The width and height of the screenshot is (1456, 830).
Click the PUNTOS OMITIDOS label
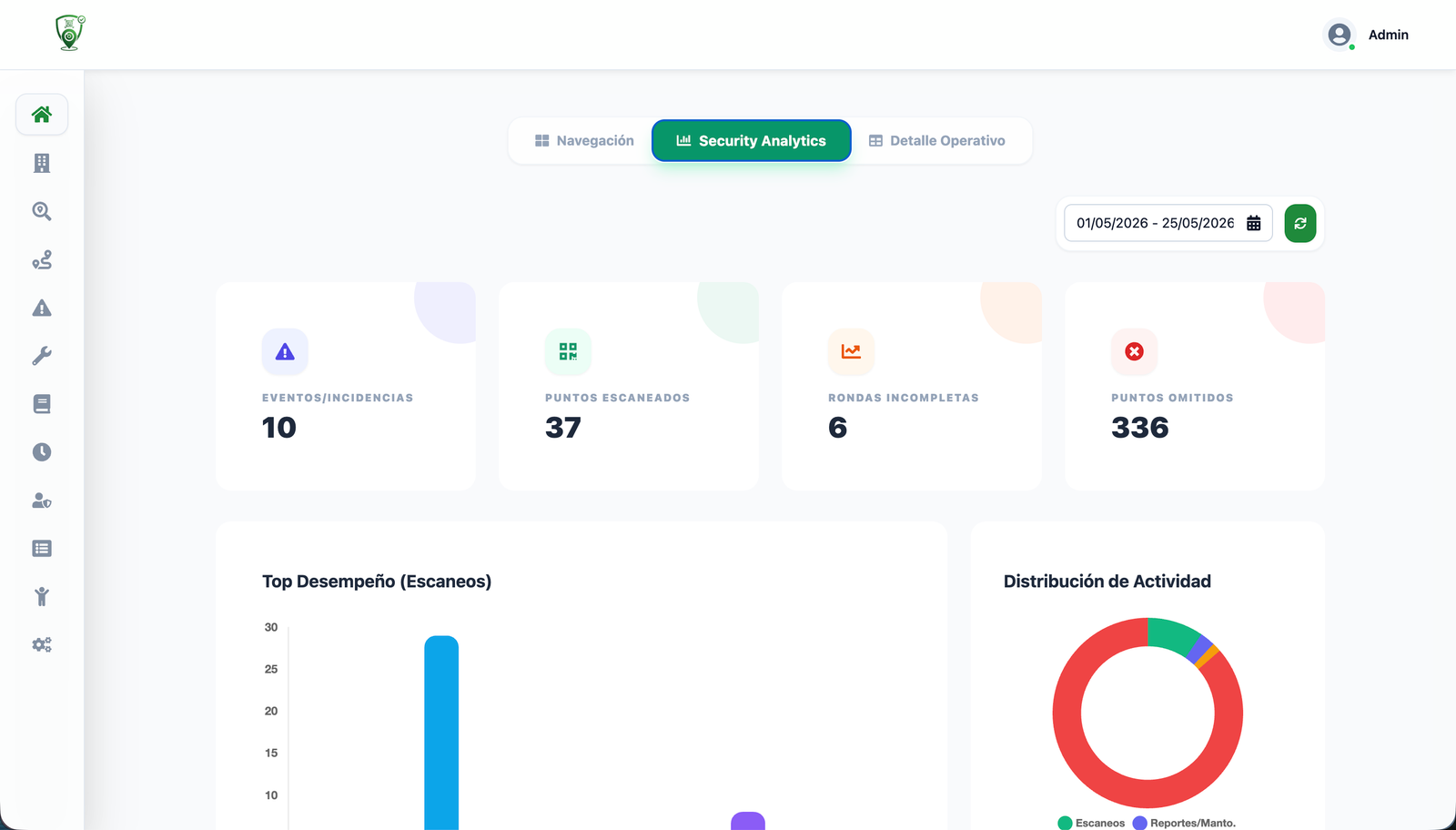(1172, 398)
